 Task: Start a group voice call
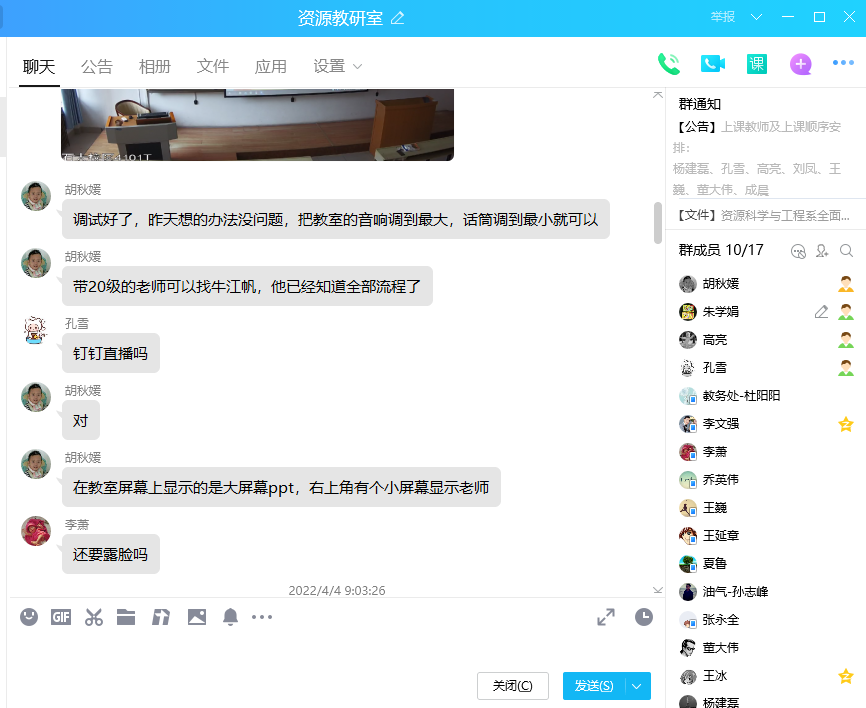(668, 64)
